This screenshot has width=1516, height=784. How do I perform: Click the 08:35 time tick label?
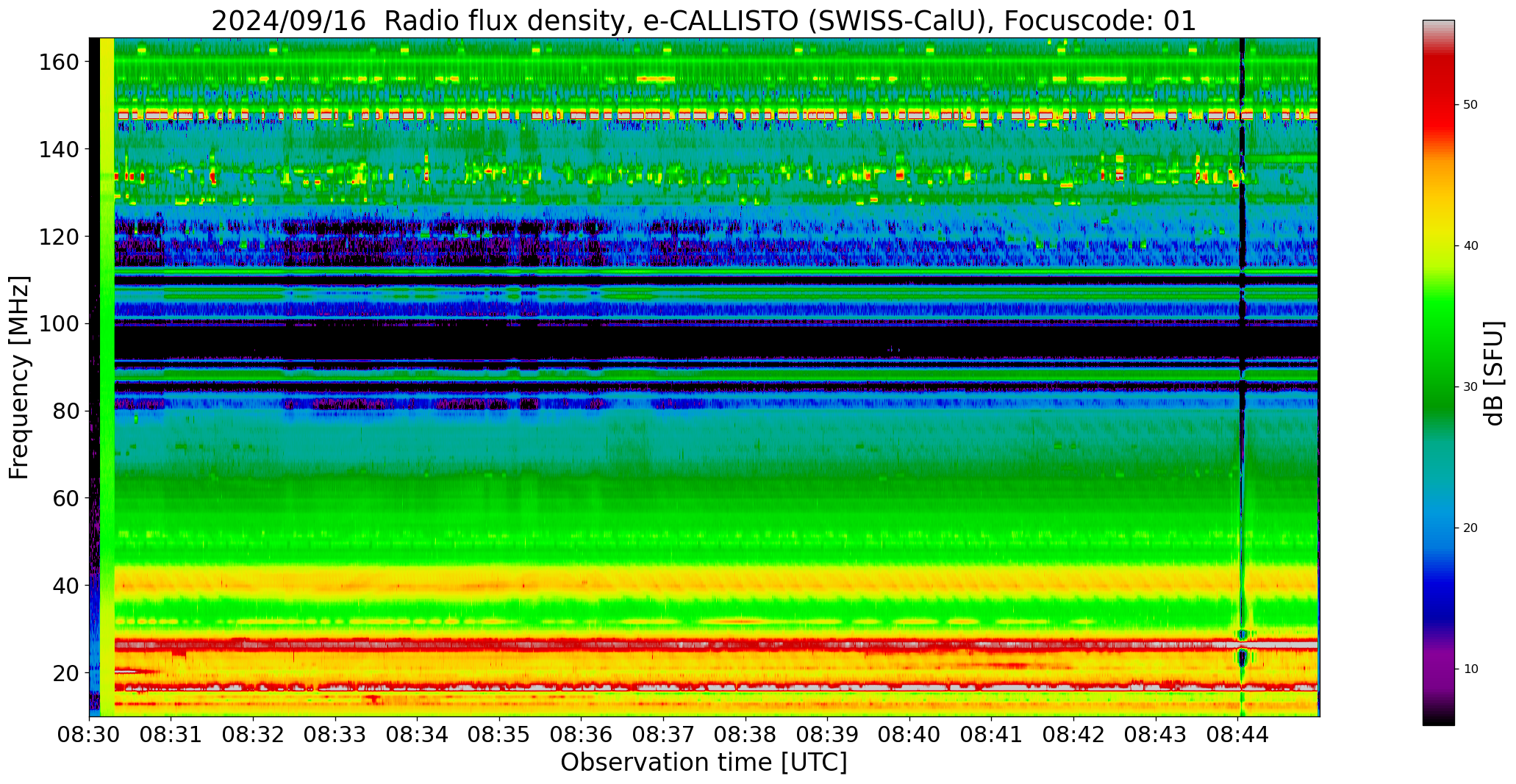click(x=499, y=734)
